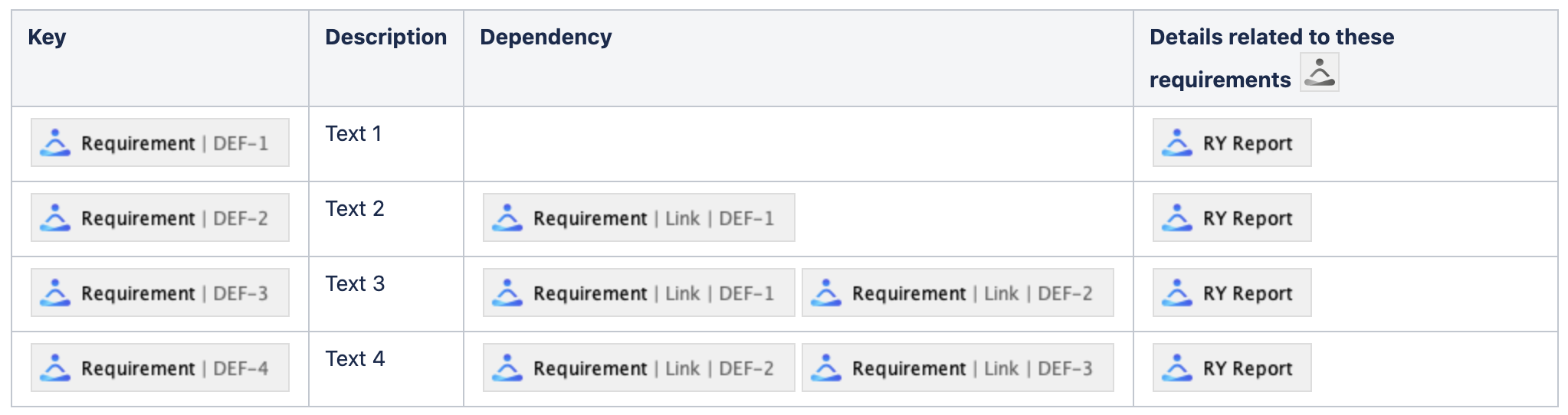The image size is (1568, 415).
Task: Click the icon on the DEF-1 key chip
Action: click(55, 143)
